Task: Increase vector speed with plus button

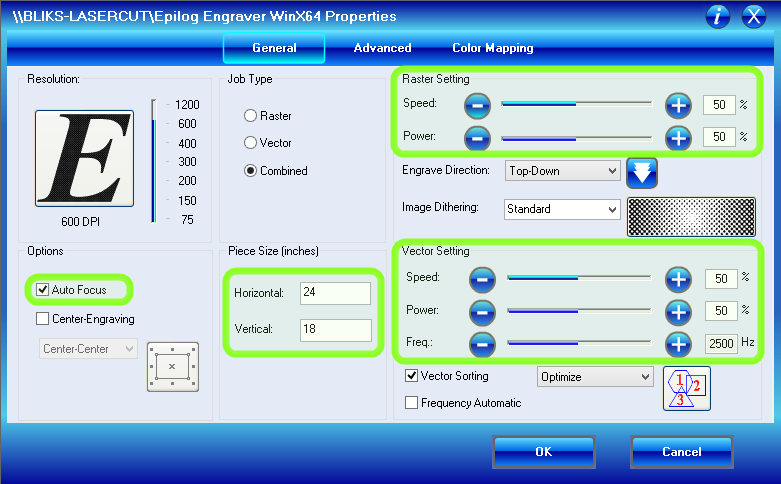Action: [x=678, y=279]
